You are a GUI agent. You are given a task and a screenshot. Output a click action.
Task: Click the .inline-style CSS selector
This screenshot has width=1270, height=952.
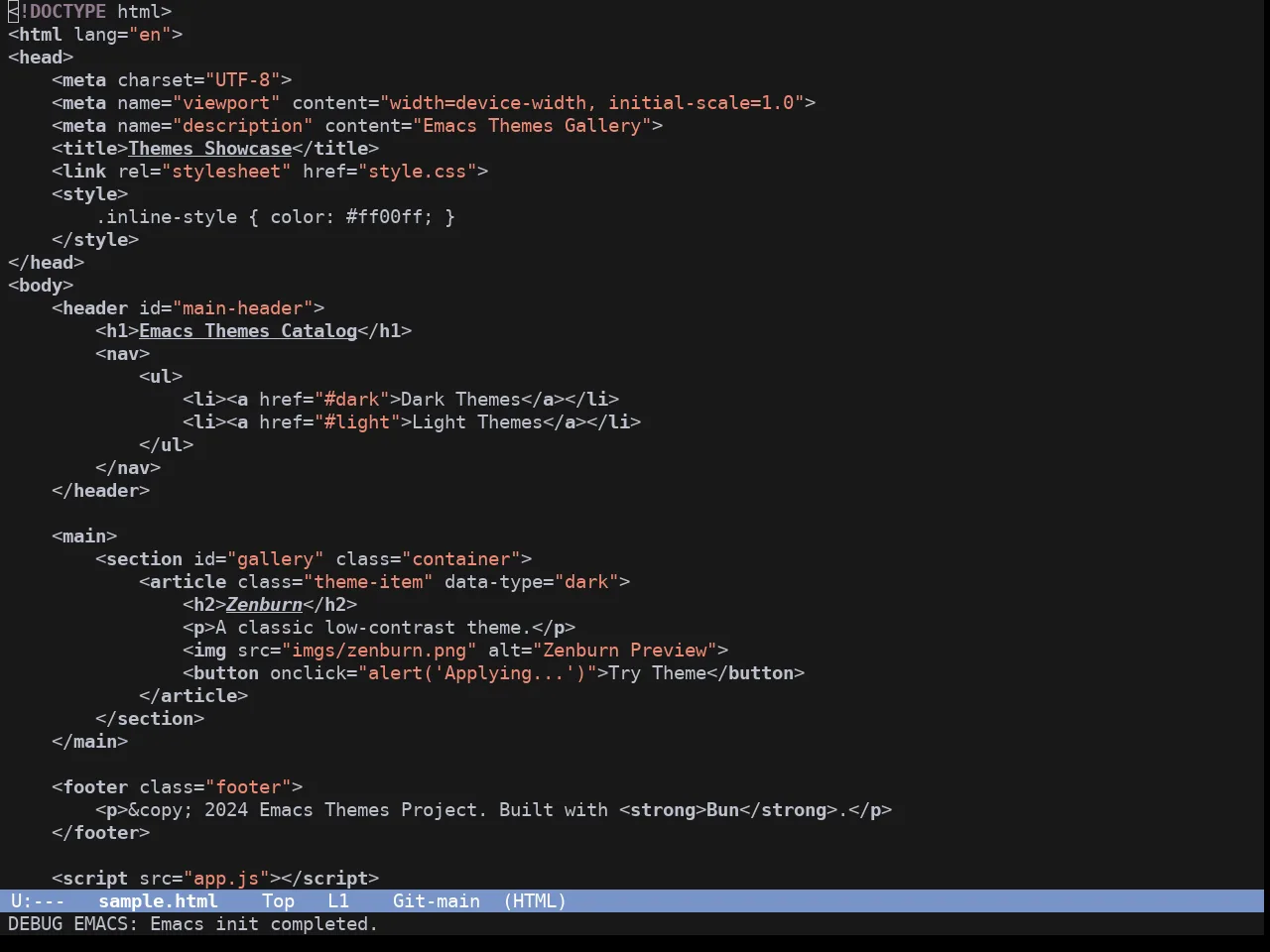pyautogui.click(x=166, y=217)
